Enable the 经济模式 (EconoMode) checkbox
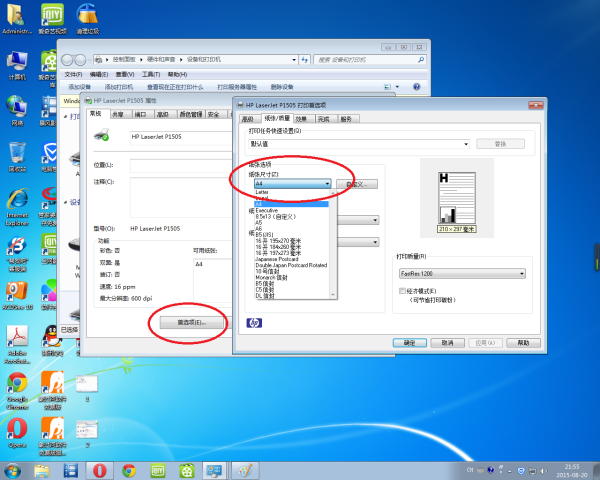The image size is (600, 480). coord(403,290)
